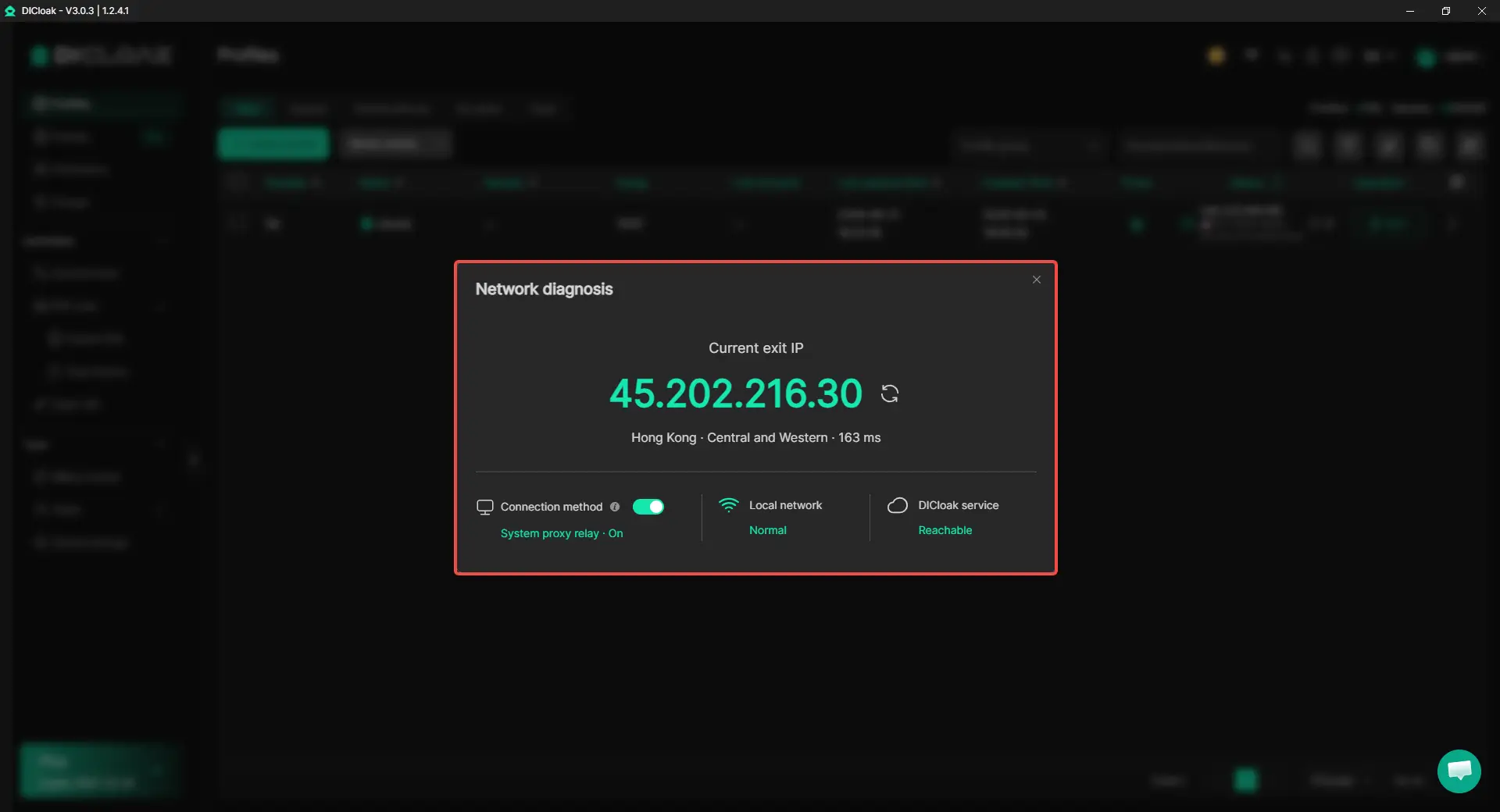Image resolution: width=1500 pixels, height=812 pixels.
Task: Click the monitor icon for Connection method
Action: click(484, 507)
